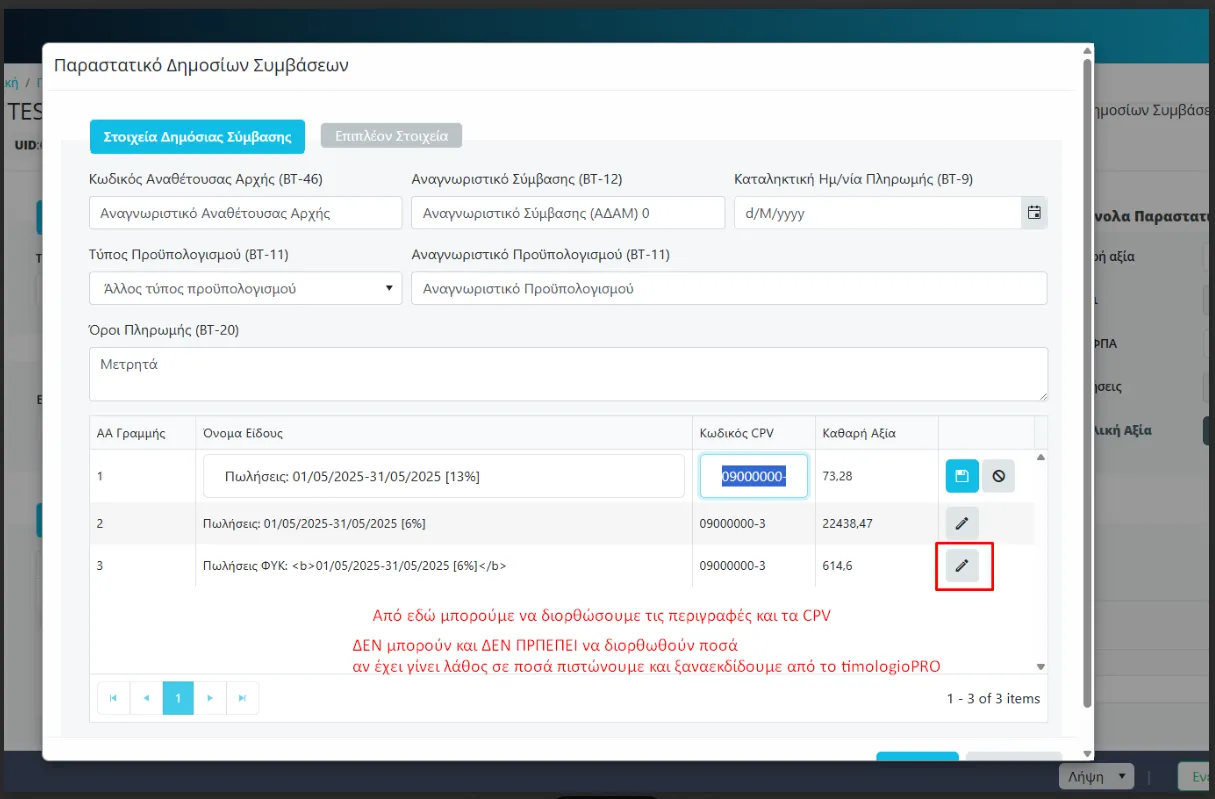Image resolution: width=1215 pixels, height=799 pixels.
Task: Click the CPV code field in row 1
Action: [753, 477]
